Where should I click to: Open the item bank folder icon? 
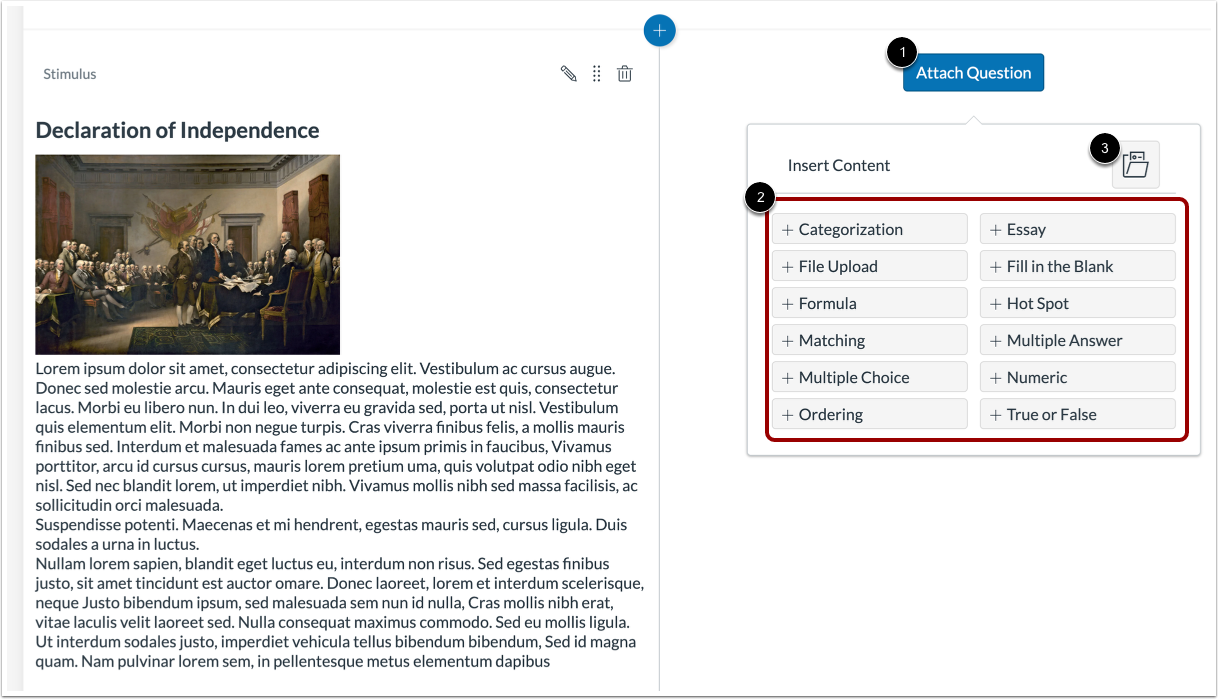point(1136,165)
